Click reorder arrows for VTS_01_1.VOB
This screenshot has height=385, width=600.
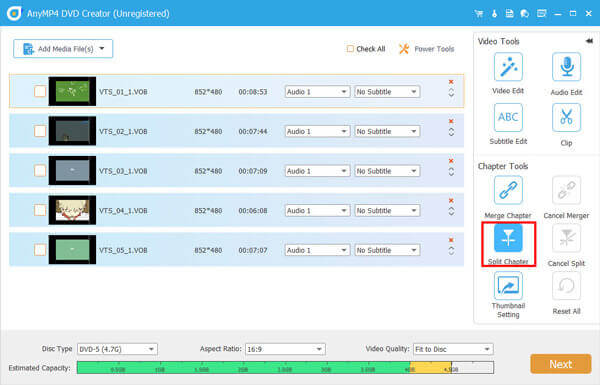click(x=451, y=93)
